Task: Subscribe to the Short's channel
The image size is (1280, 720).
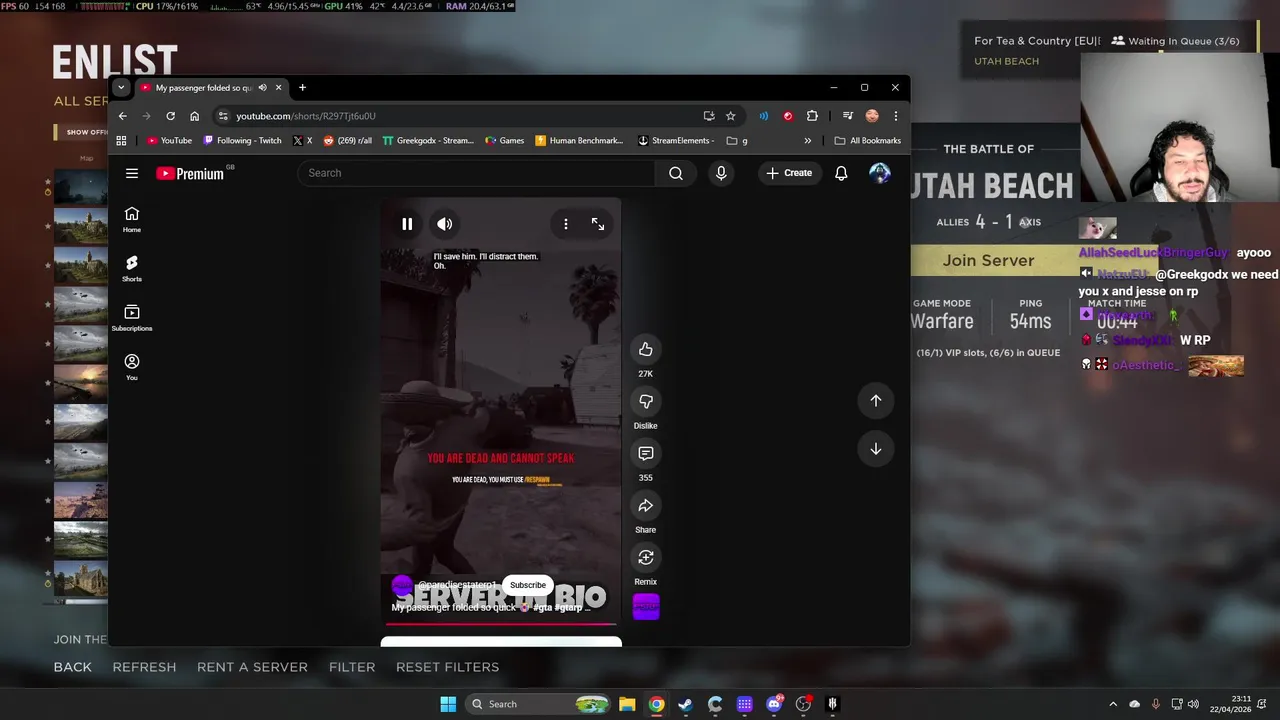Action: [528, 585]
